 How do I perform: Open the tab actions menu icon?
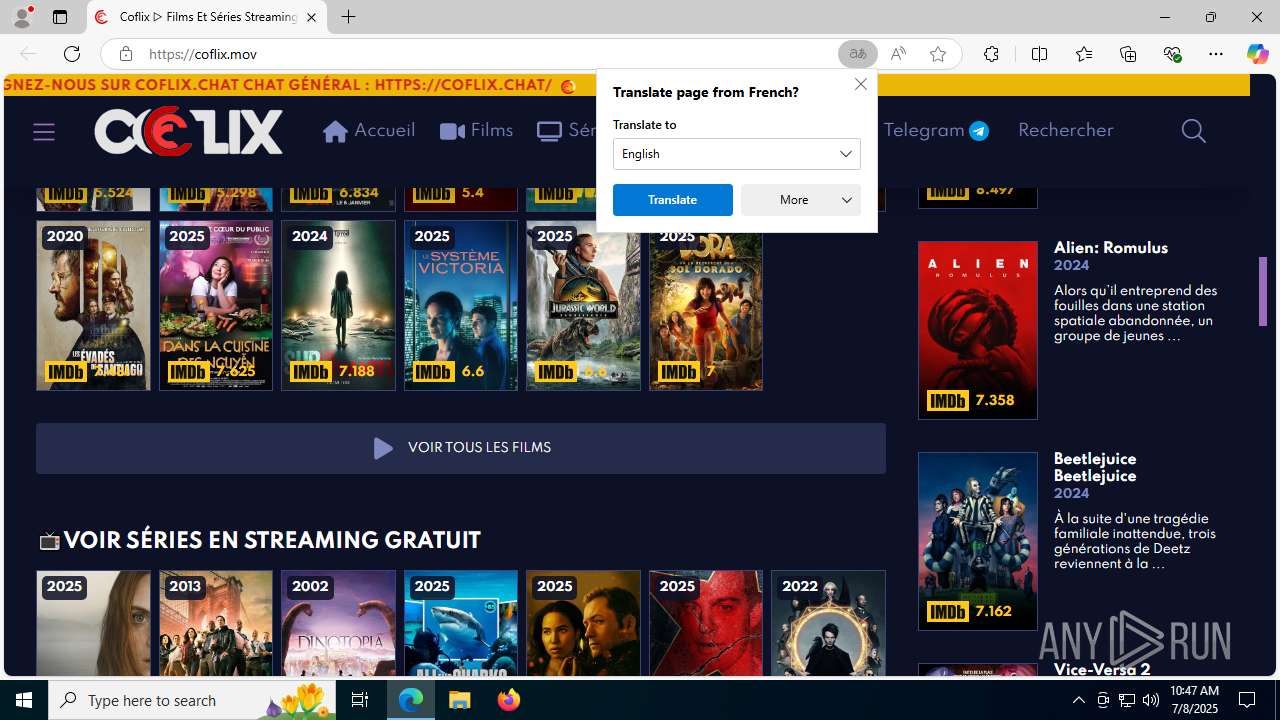coord(60,17)
